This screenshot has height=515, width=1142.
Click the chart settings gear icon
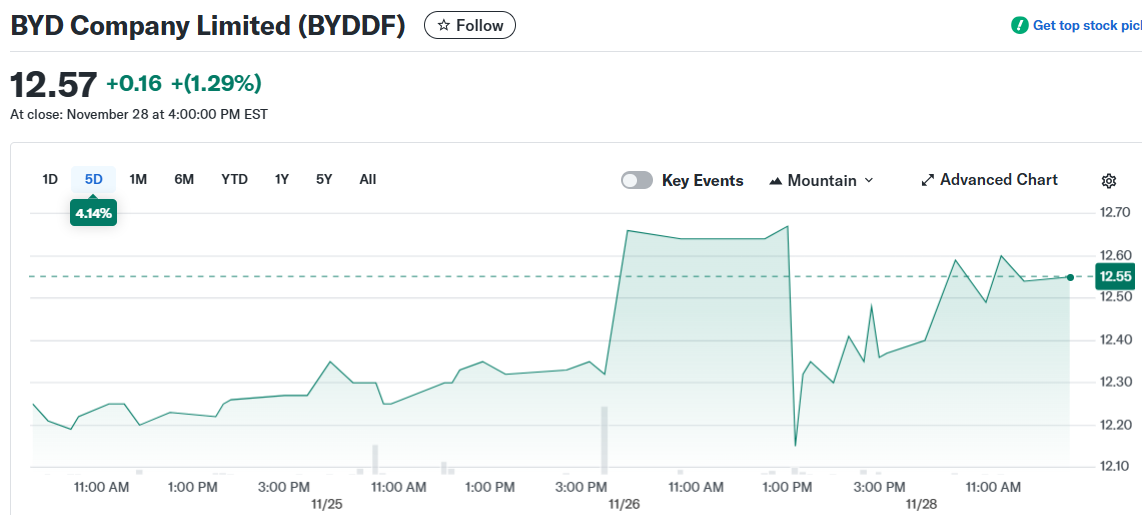(x=1108, y=181)
